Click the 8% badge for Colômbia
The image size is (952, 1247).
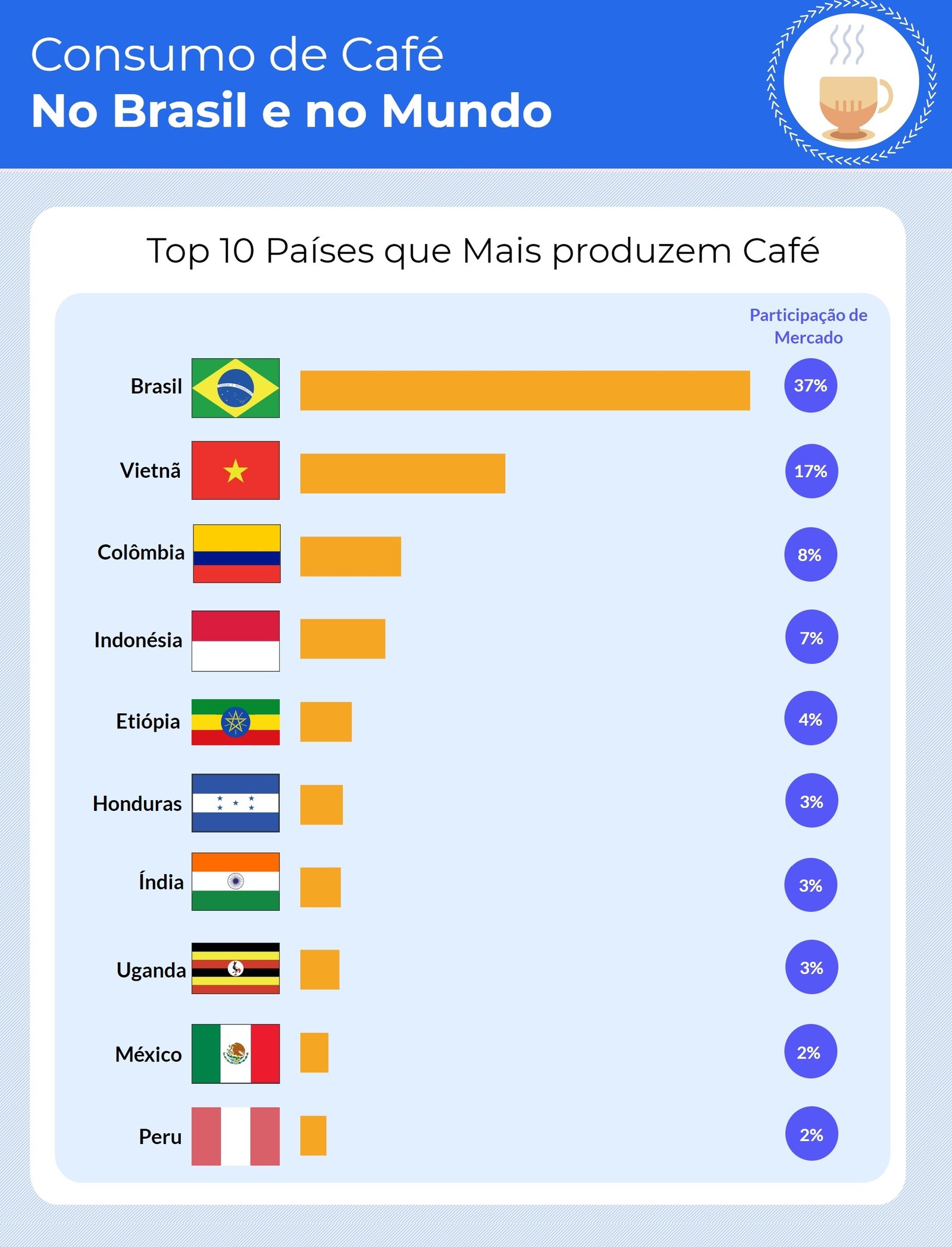(x=810, y=554)
